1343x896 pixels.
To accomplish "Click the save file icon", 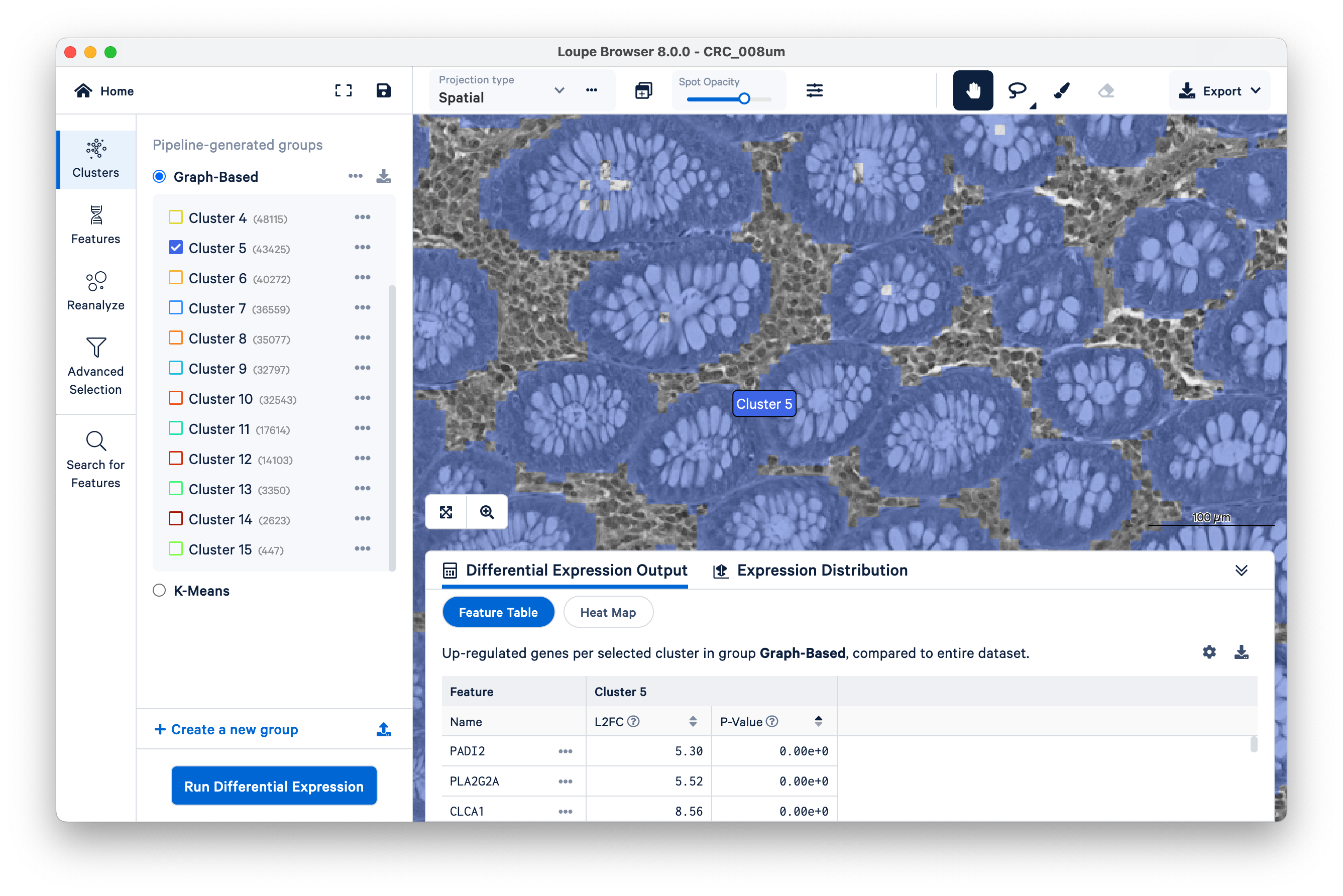I will (x=384, y=90).
